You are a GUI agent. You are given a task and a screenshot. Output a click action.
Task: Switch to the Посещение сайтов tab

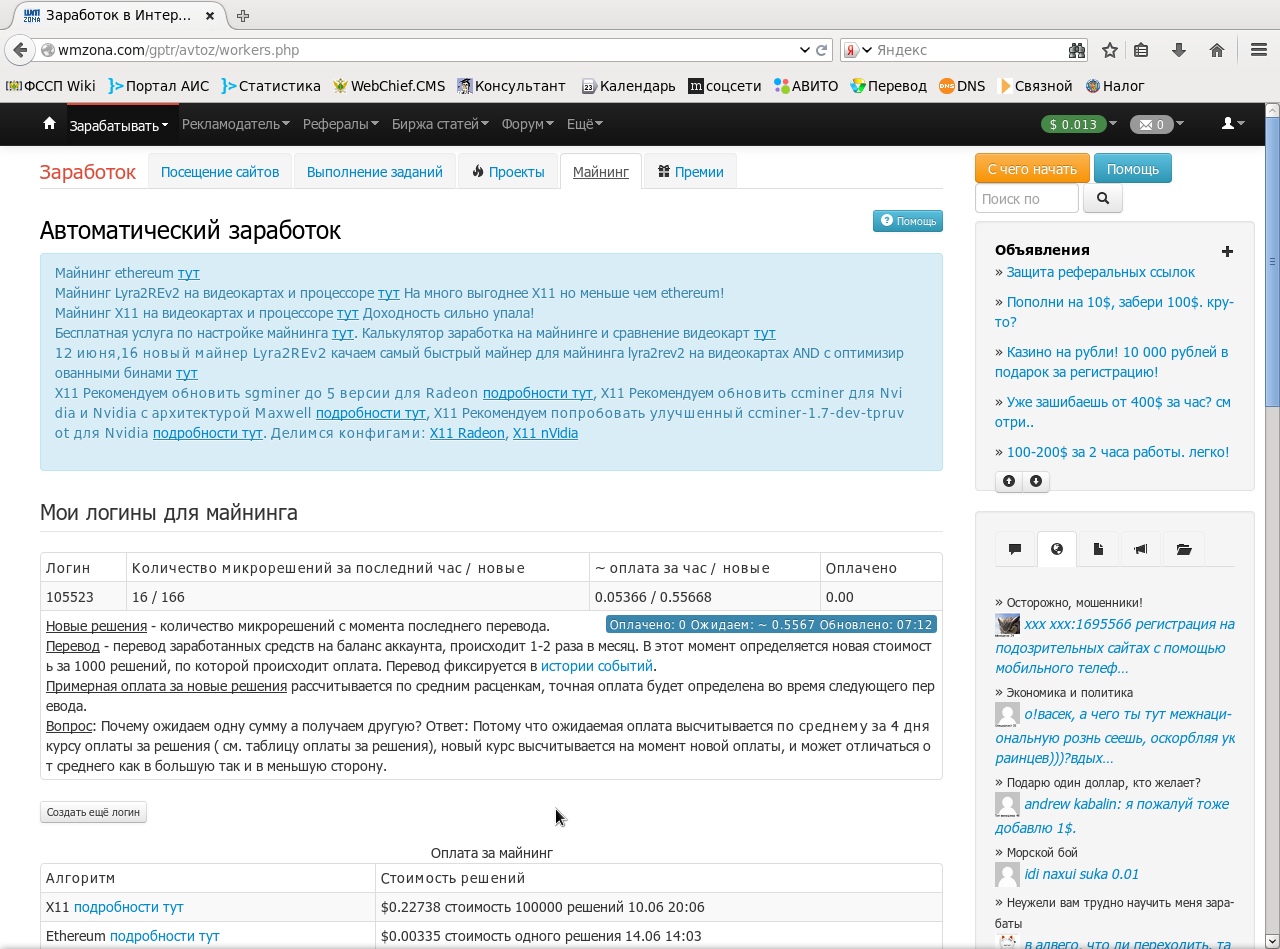220,172
